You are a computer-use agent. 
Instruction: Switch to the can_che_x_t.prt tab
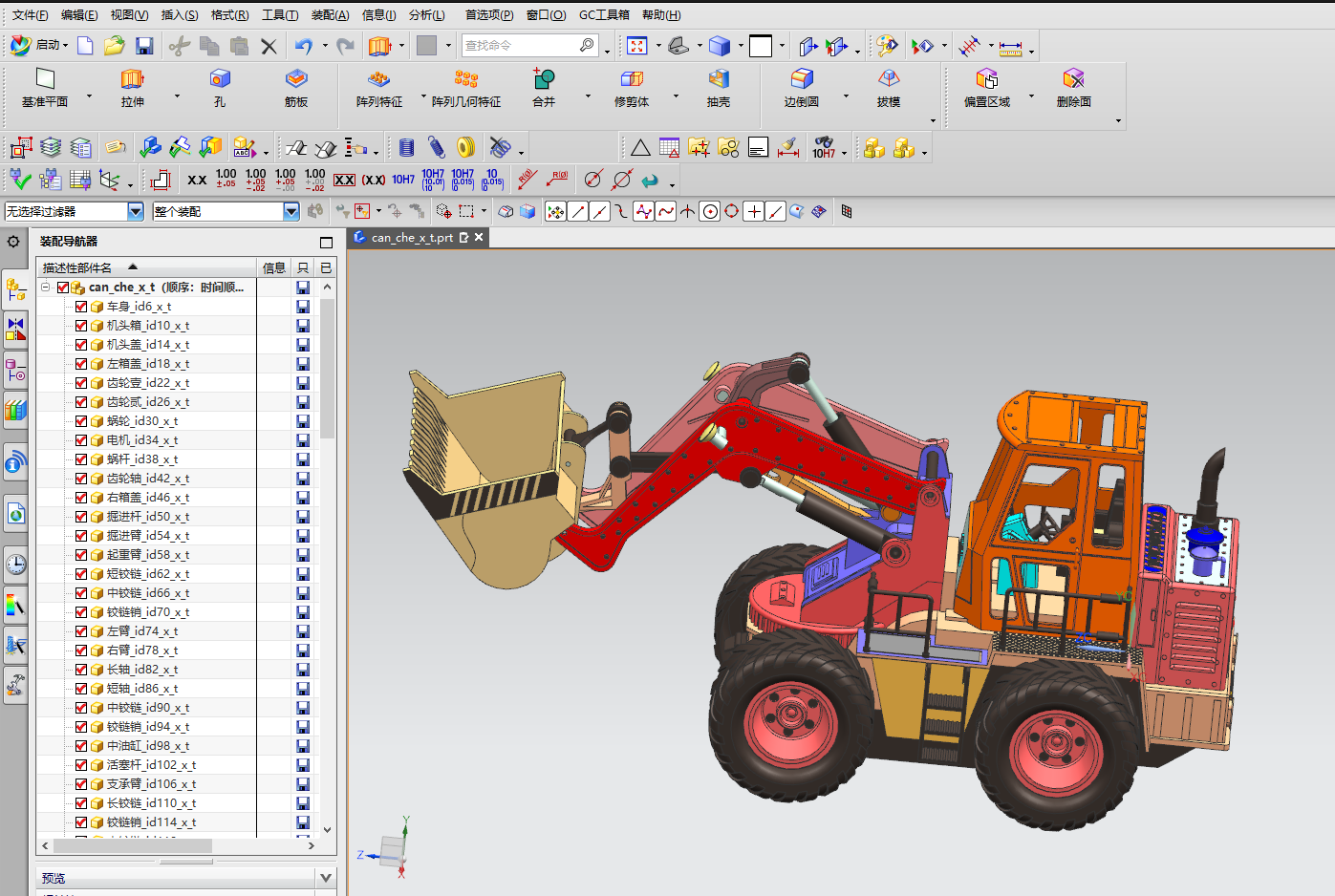pos(412,238)
